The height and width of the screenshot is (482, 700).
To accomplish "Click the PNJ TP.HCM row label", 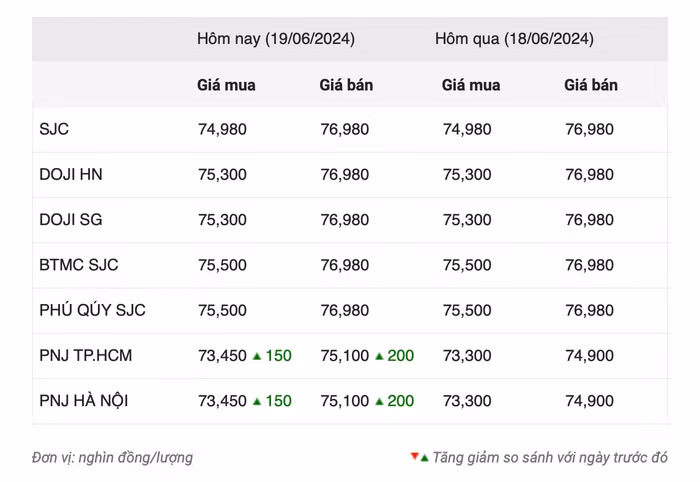I will [x=86, y=355].
